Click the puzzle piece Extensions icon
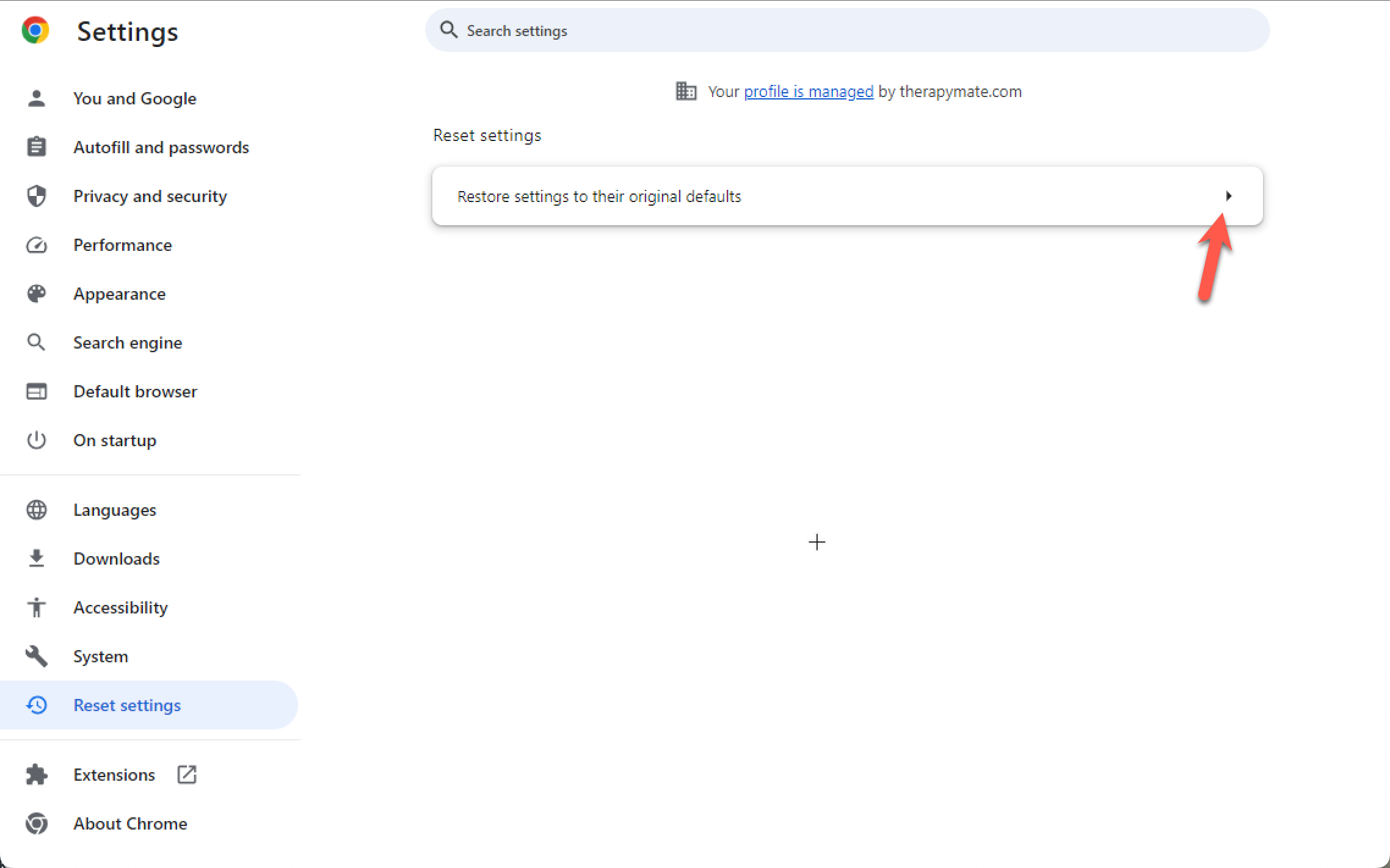This screenshot has width=1390, height=868. pos(37,775)
